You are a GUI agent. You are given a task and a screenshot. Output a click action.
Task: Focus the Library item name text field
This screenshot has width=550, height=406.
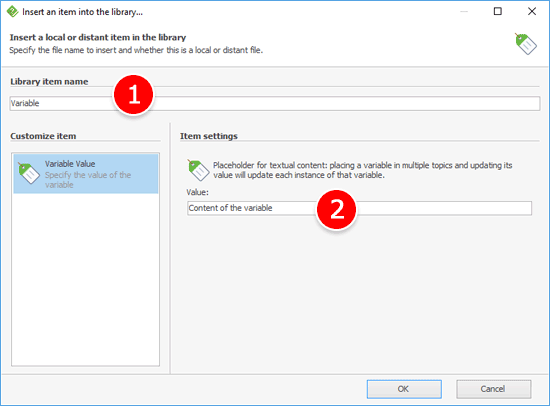pyautogui.click(x=275, y=104)
